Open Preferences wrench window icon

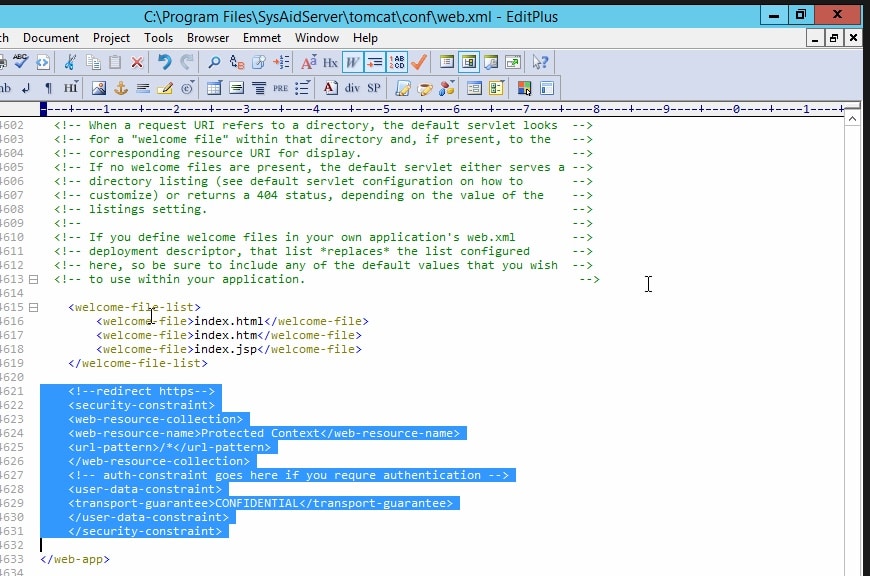pos(491,62)
